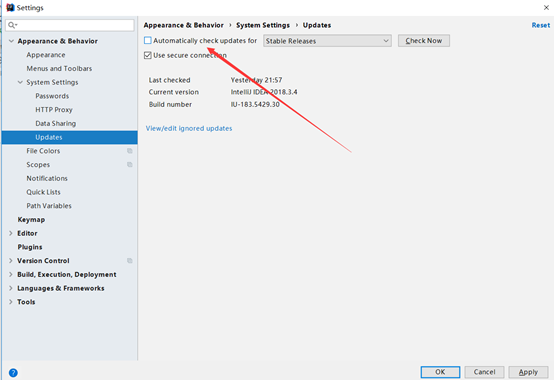Select the Updates tree item
This screenshot has width=554, height=380.
pyautogui.click(x=70, y=137)
